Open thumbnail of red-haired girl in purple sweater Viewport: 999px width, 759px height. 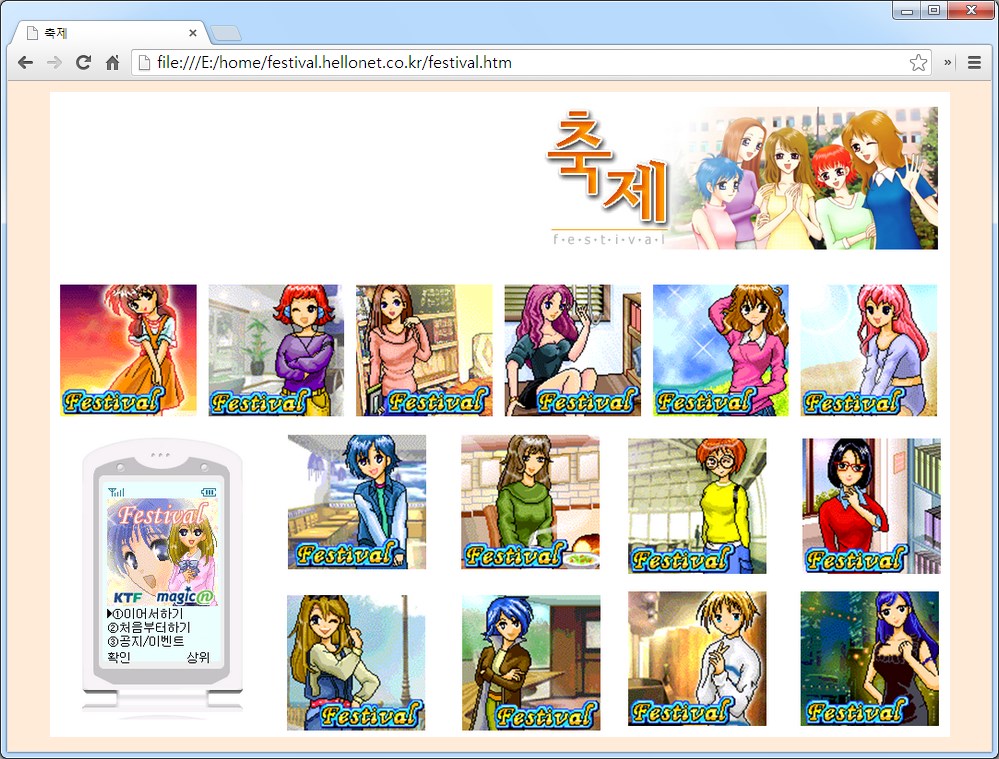click(276, 350)
